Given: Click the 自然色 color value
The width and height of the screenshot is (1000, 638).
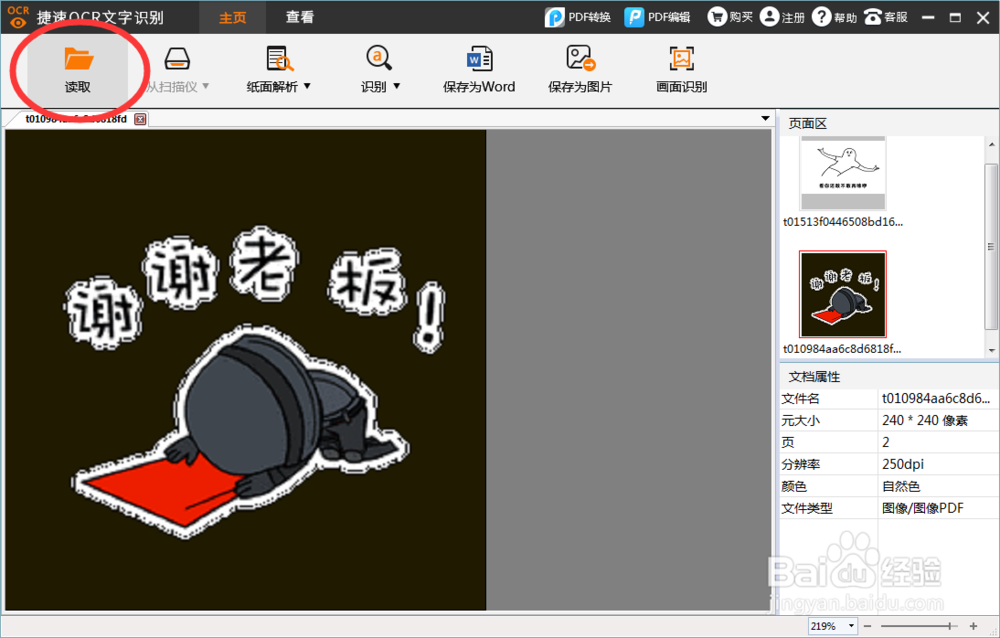Looking at the screenshot, I should point(901,486).
